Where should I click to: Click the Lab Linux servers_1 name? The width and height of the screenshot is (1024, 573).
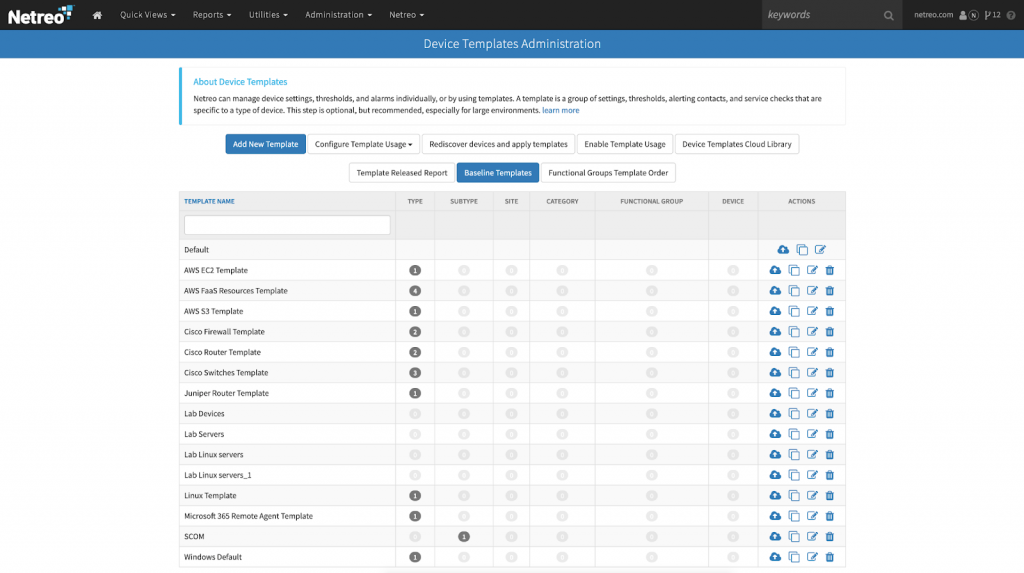[x=217, y=475]
